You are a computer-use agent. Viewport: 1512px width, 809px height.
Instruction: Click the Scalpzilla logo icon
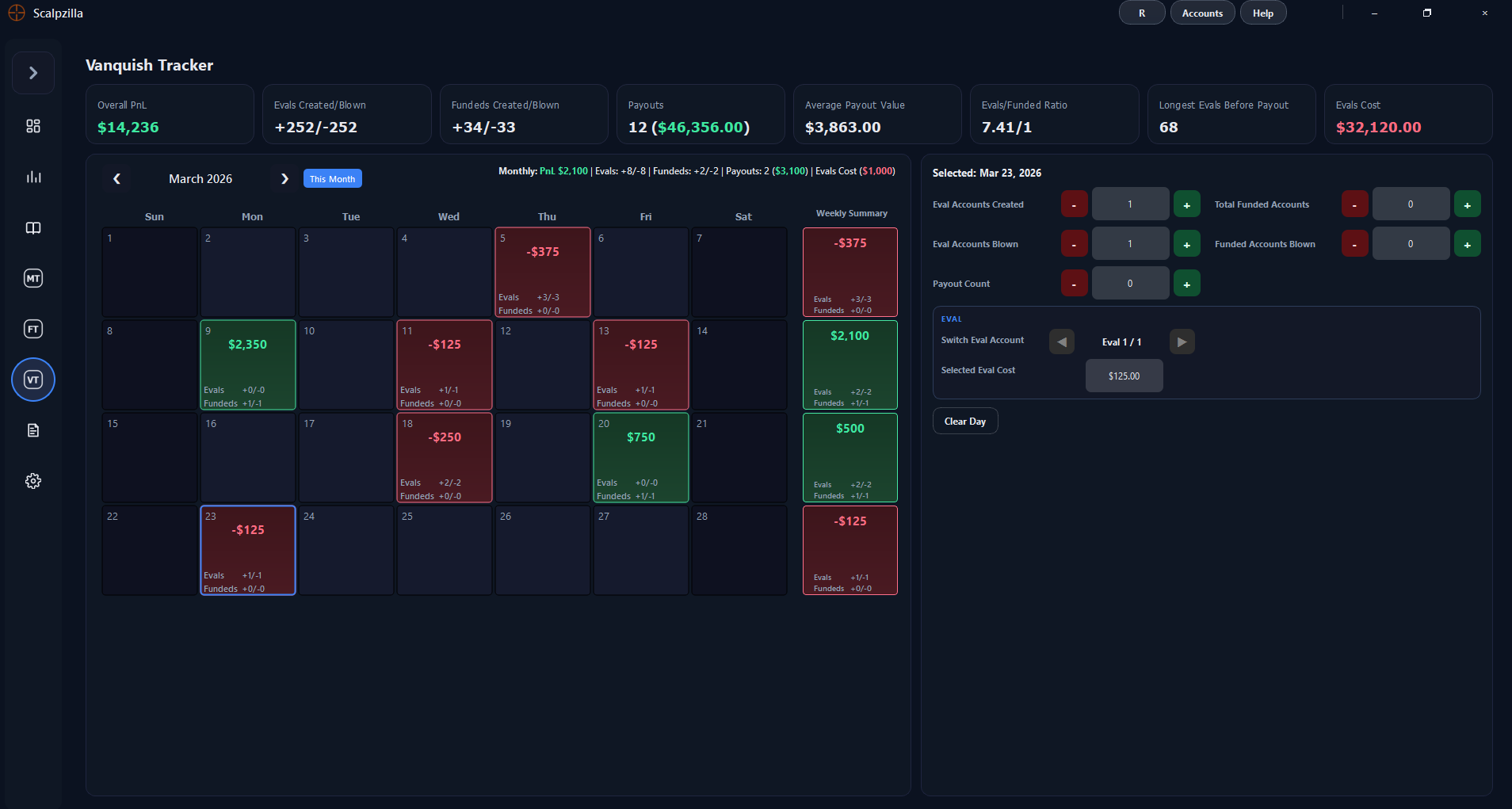17,13
